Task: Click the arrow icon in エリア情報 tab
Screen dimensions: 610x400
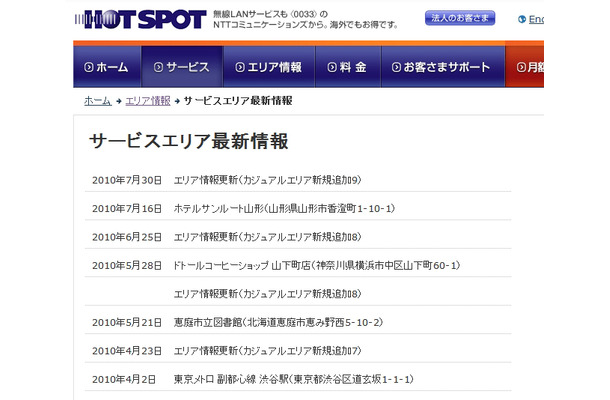Action: pyautogui.click(x=240, y=67)
